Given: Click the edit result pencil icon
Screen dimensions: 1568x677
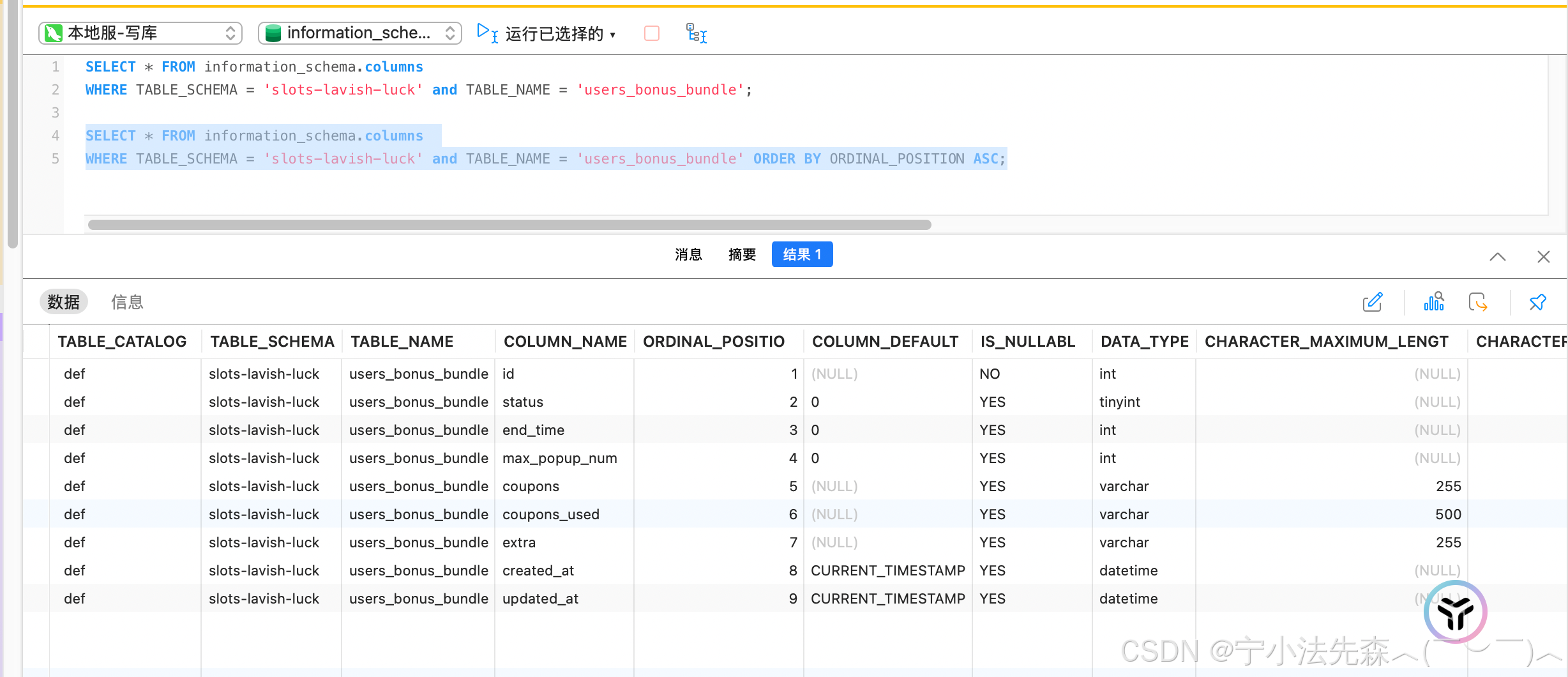Looking at the screenshot, I should (x=1373, y=302).
